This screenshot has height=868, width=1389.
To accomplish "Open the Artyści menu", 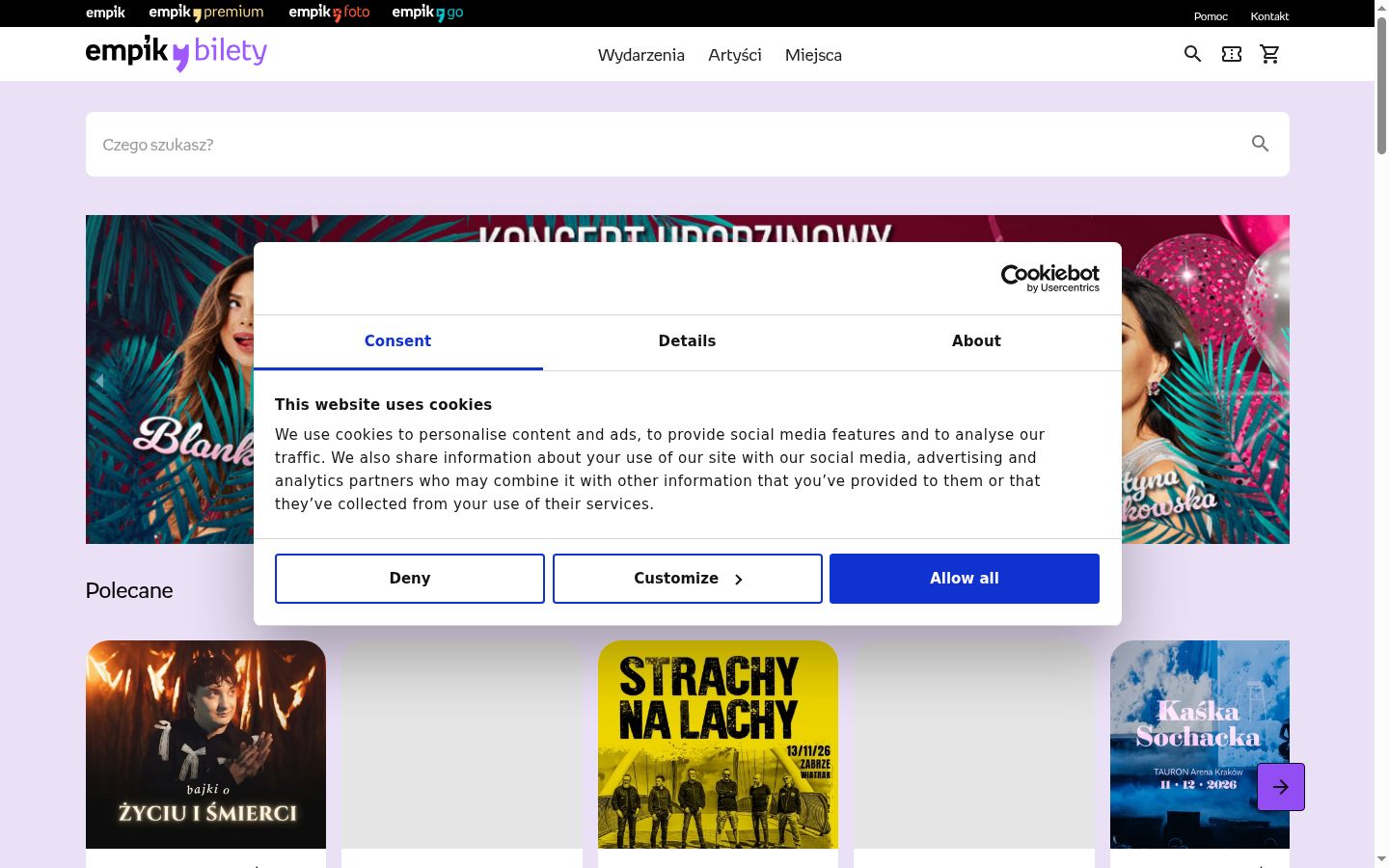I will pos(735,55).
